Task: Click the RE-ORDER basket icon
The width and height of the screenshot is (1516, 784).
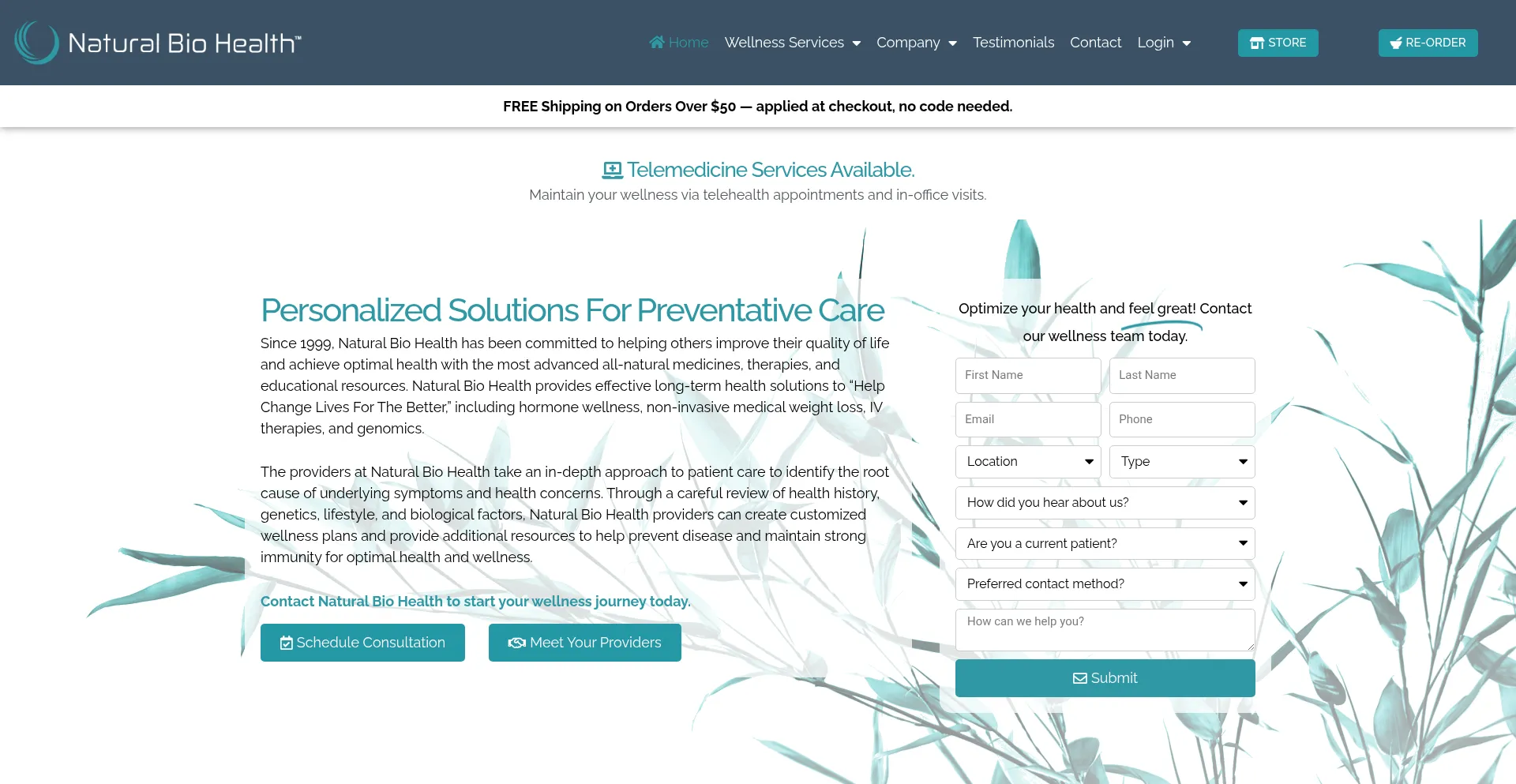Action: click(1396, 43)
